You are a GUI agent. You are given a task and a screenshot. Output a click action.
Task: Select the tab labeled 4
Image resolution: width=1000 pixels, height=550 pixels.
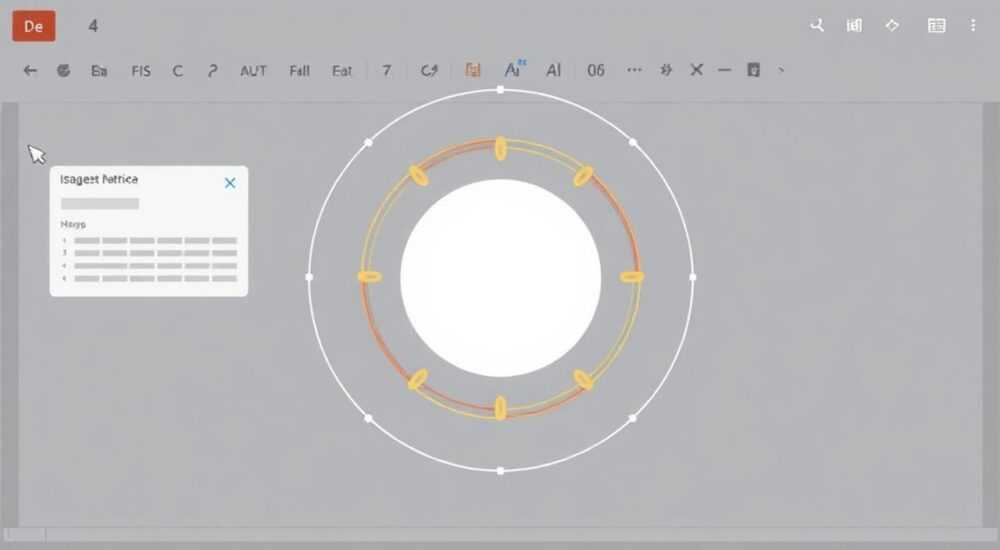click(x=93, y=26)
